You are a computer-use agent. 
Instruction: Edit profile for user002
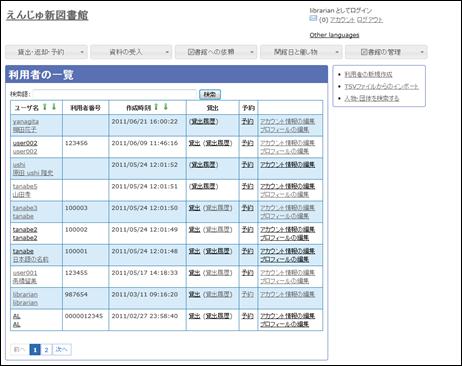(x=284, y=151)
